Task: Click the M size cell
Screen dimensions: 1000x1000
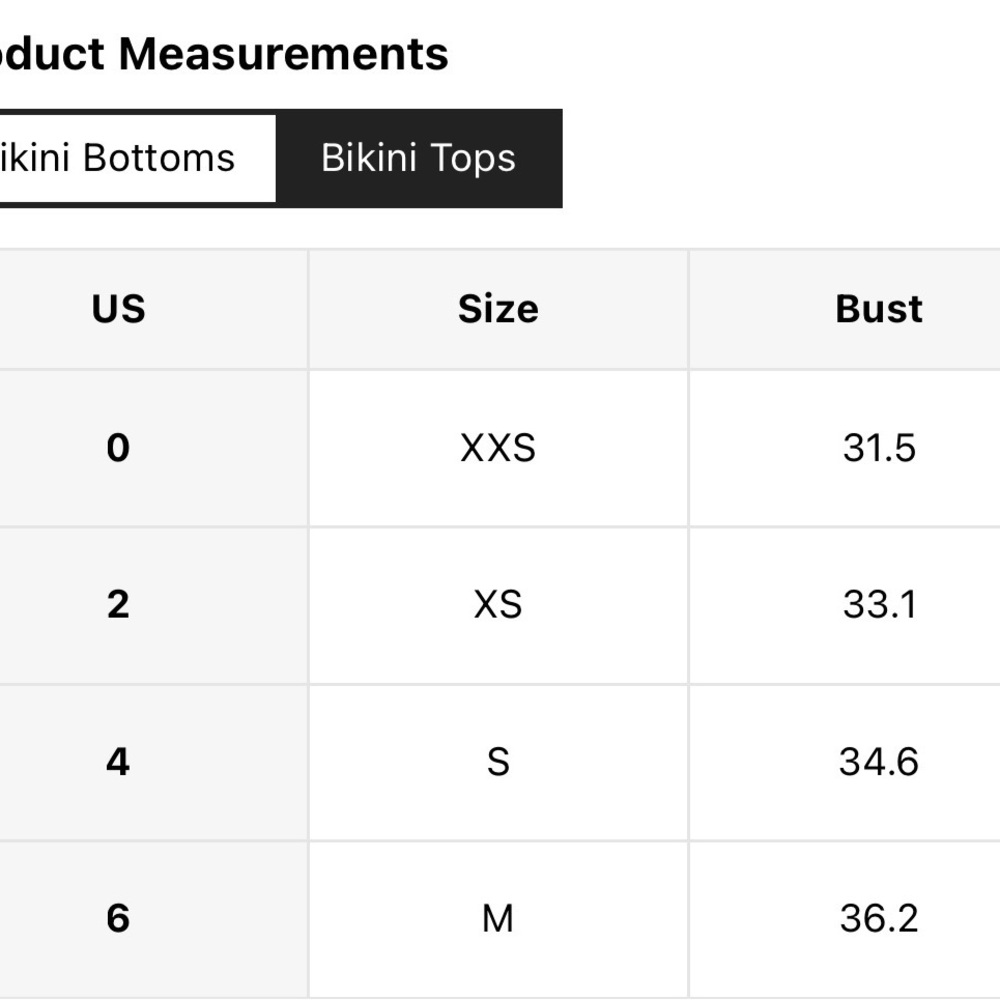Action: click(498, 919)
